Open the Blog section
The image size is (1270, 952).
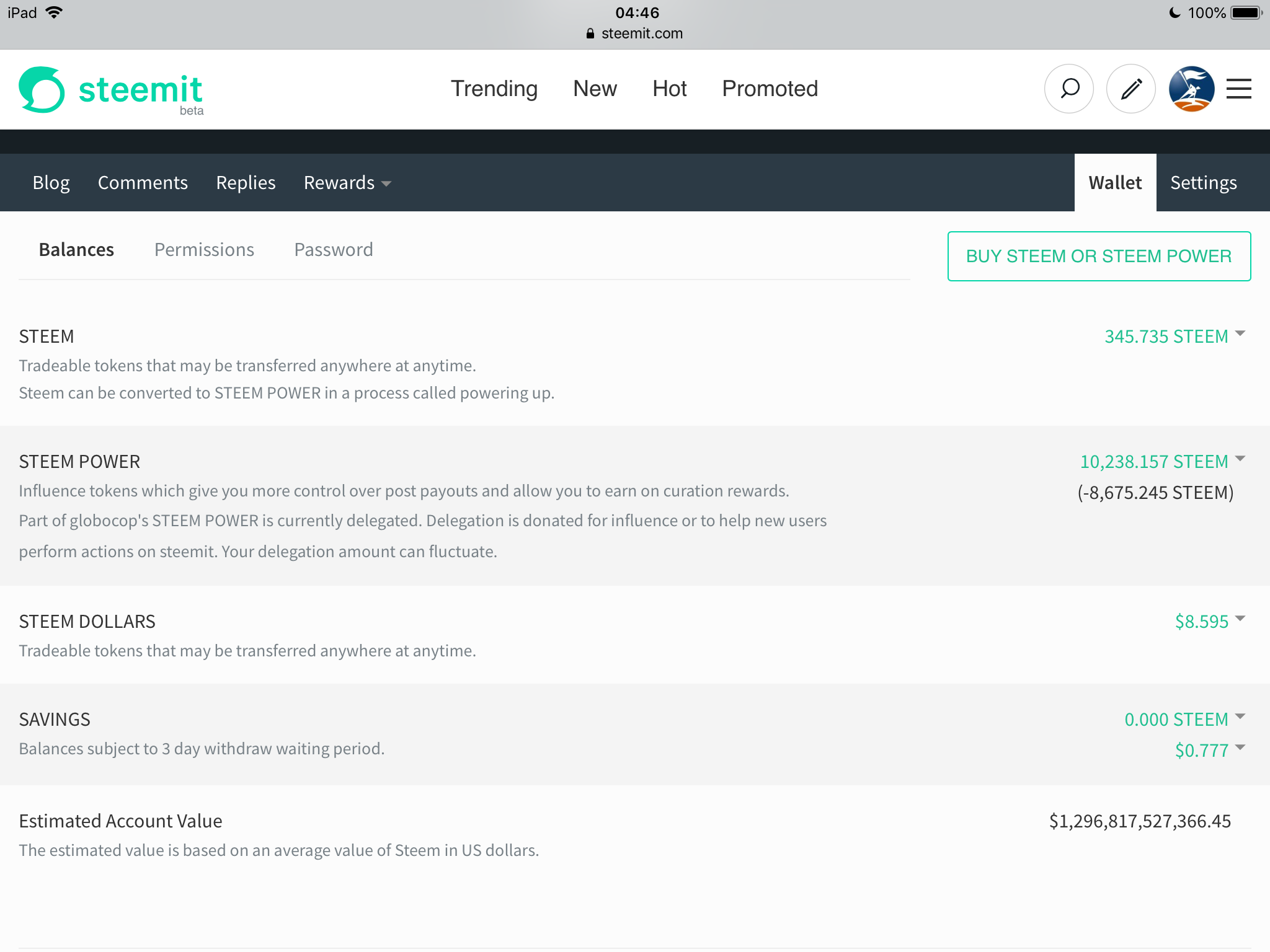[51, 183]
